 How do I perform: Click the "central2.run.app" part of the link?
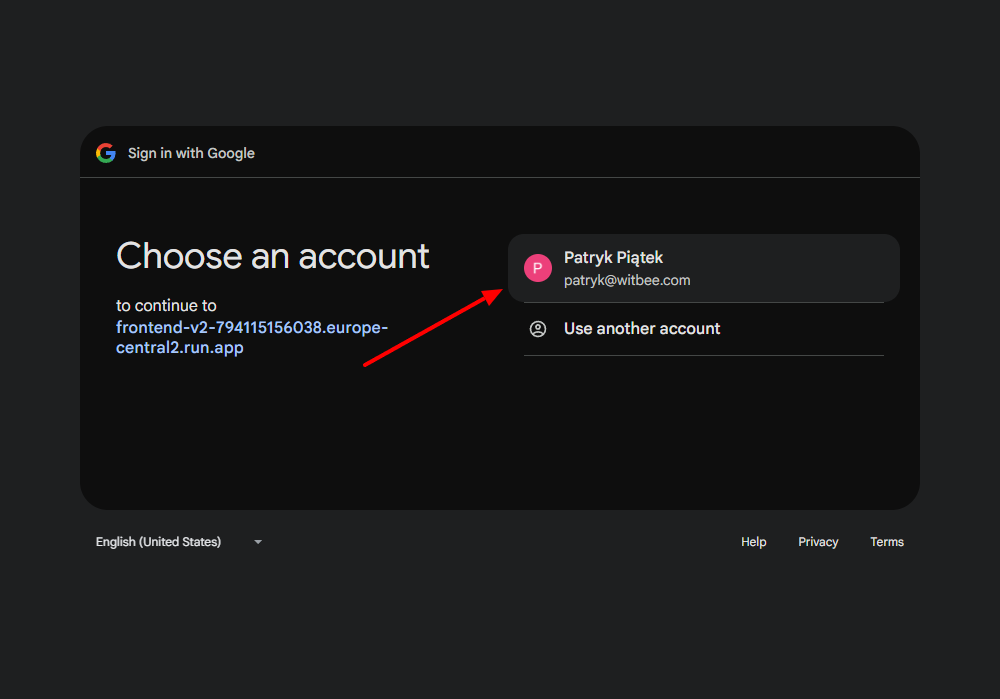pos(180,349)
